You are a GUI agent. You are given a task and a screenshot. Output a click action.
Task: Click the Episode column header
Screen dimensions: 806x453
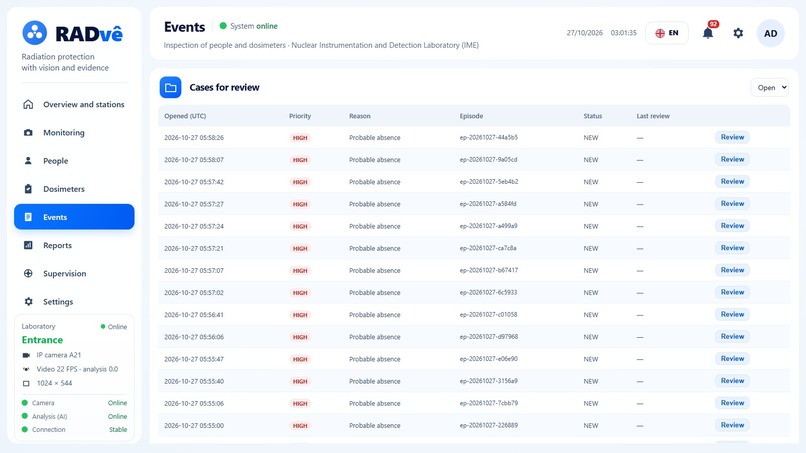[471, 116]
